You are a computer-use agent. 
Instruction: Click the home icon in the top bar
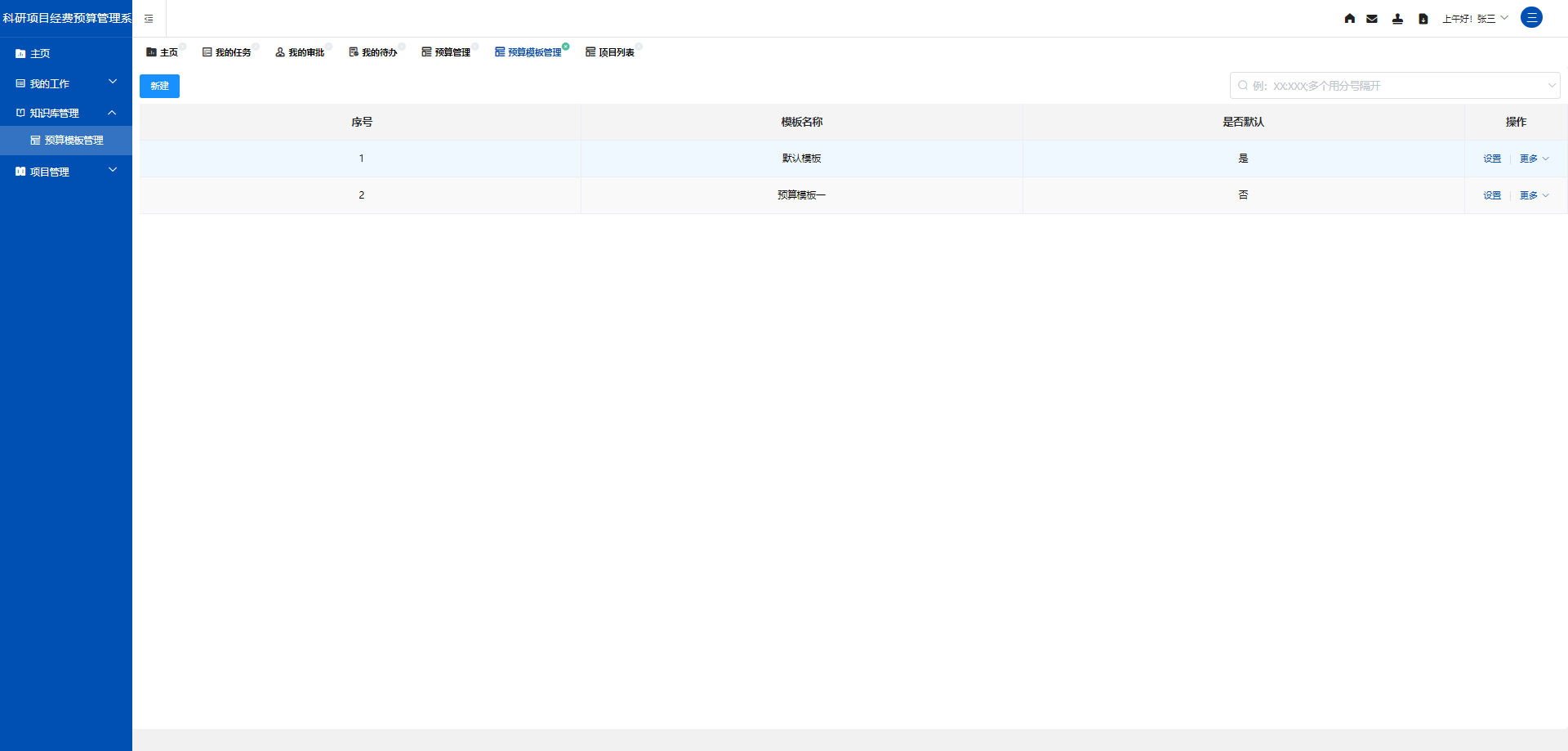tap(1349, 19)
